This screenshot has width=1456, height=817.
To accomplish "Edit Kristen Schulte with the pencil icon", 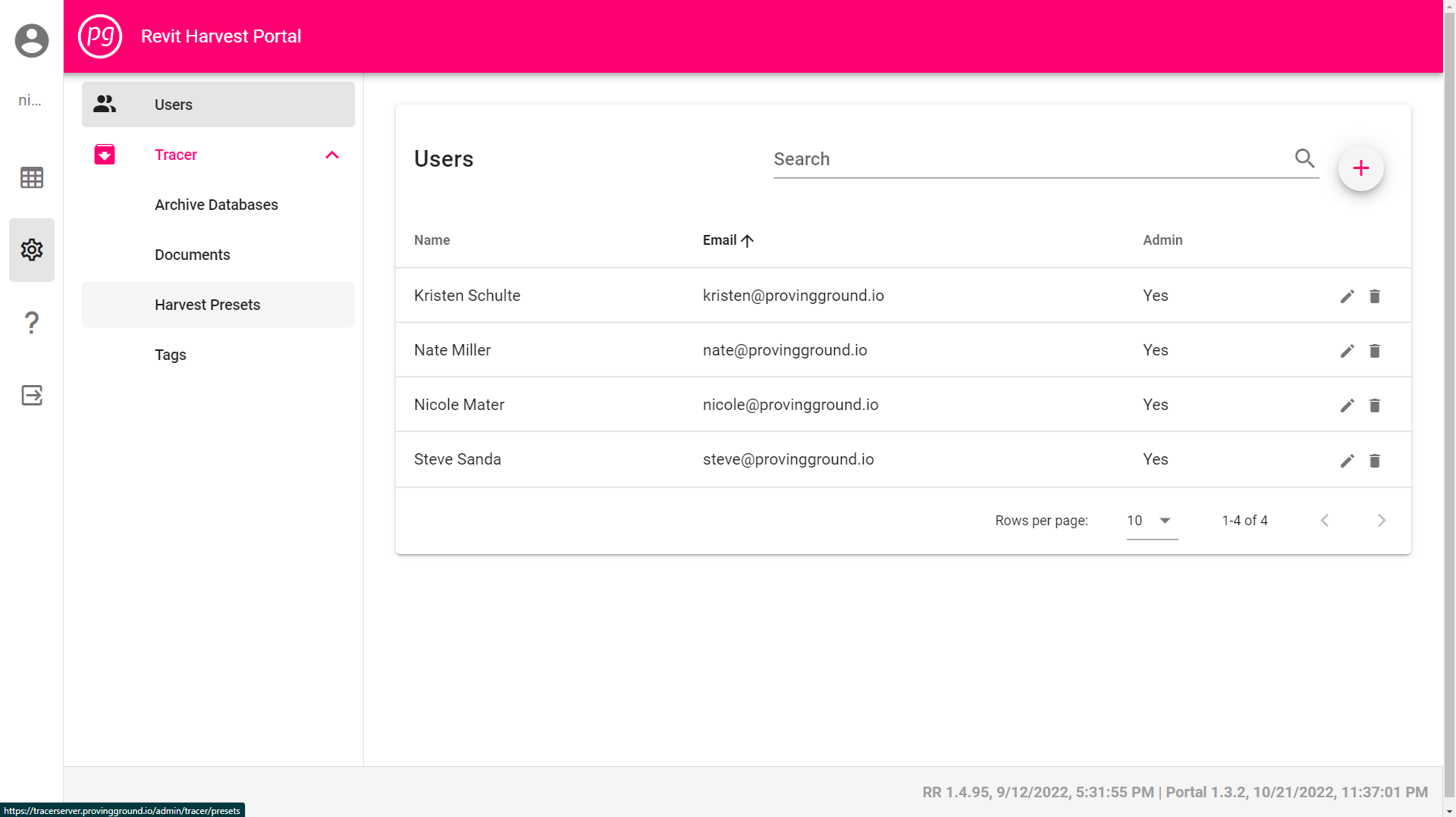I will tap(1347, 296).
